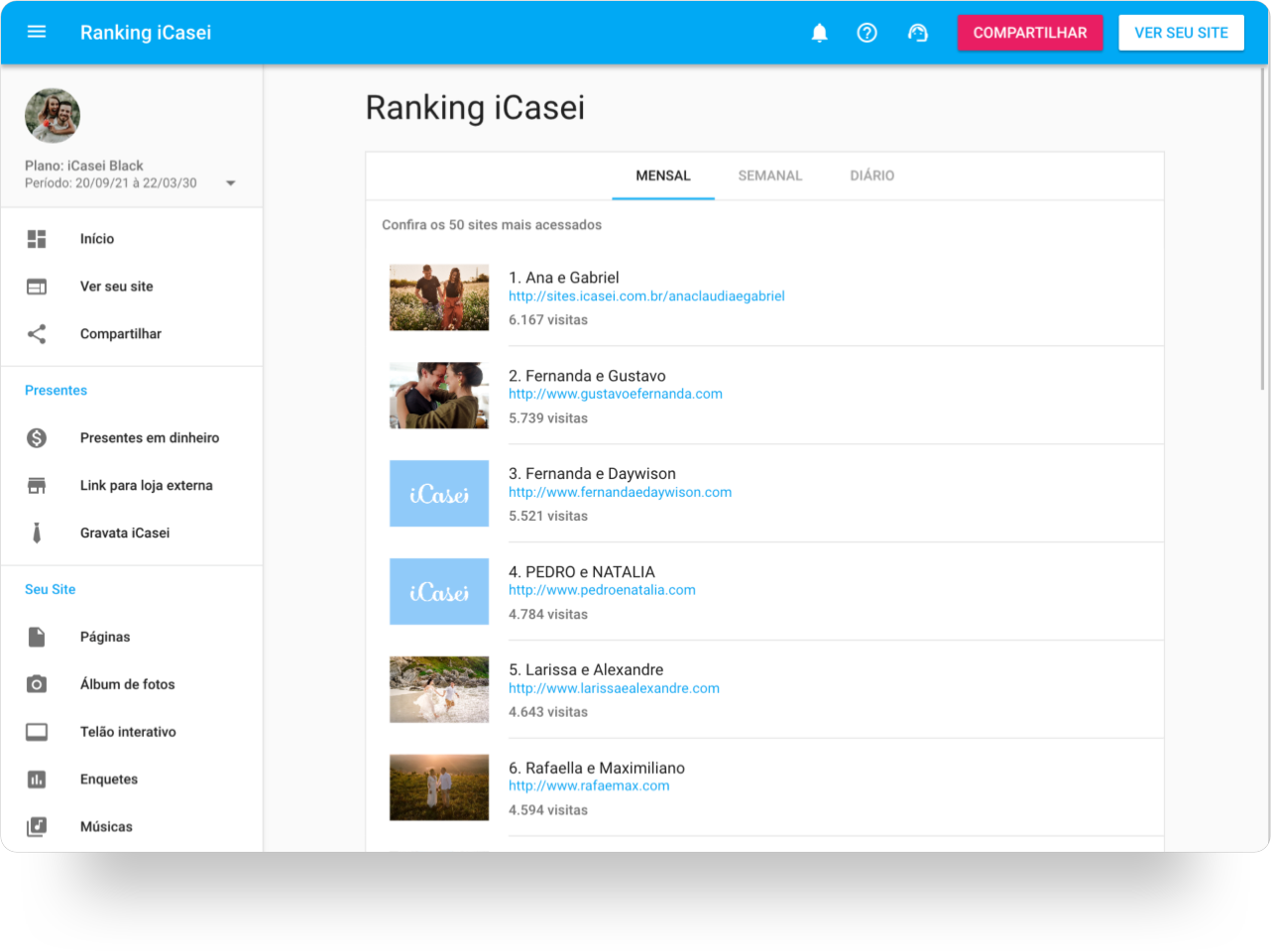
Task: Click the Álbum de fotos camera icon
Action: (37, 684)
